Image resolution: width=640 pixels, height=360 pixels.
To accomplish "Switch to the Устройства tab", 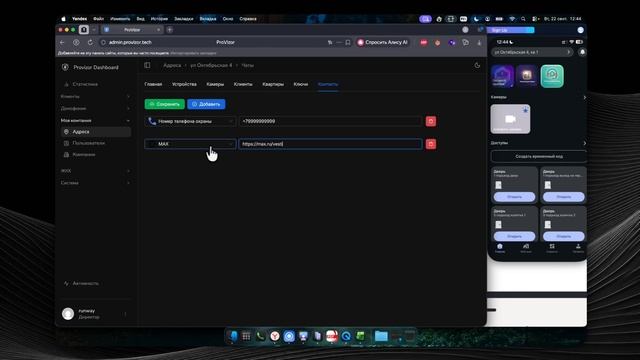I will (x=184, y=84).
